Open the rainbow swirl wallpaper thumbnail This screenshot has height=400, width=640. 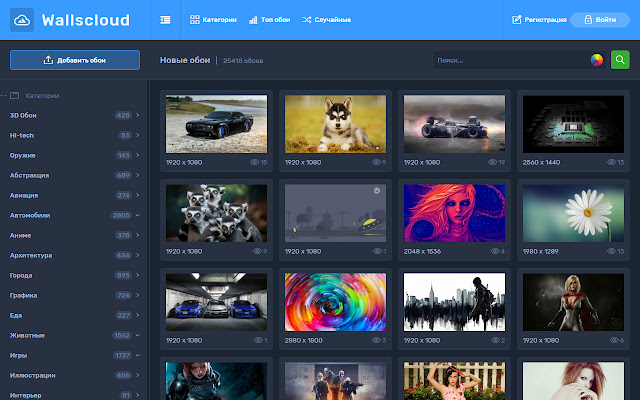tap(335, 302)
